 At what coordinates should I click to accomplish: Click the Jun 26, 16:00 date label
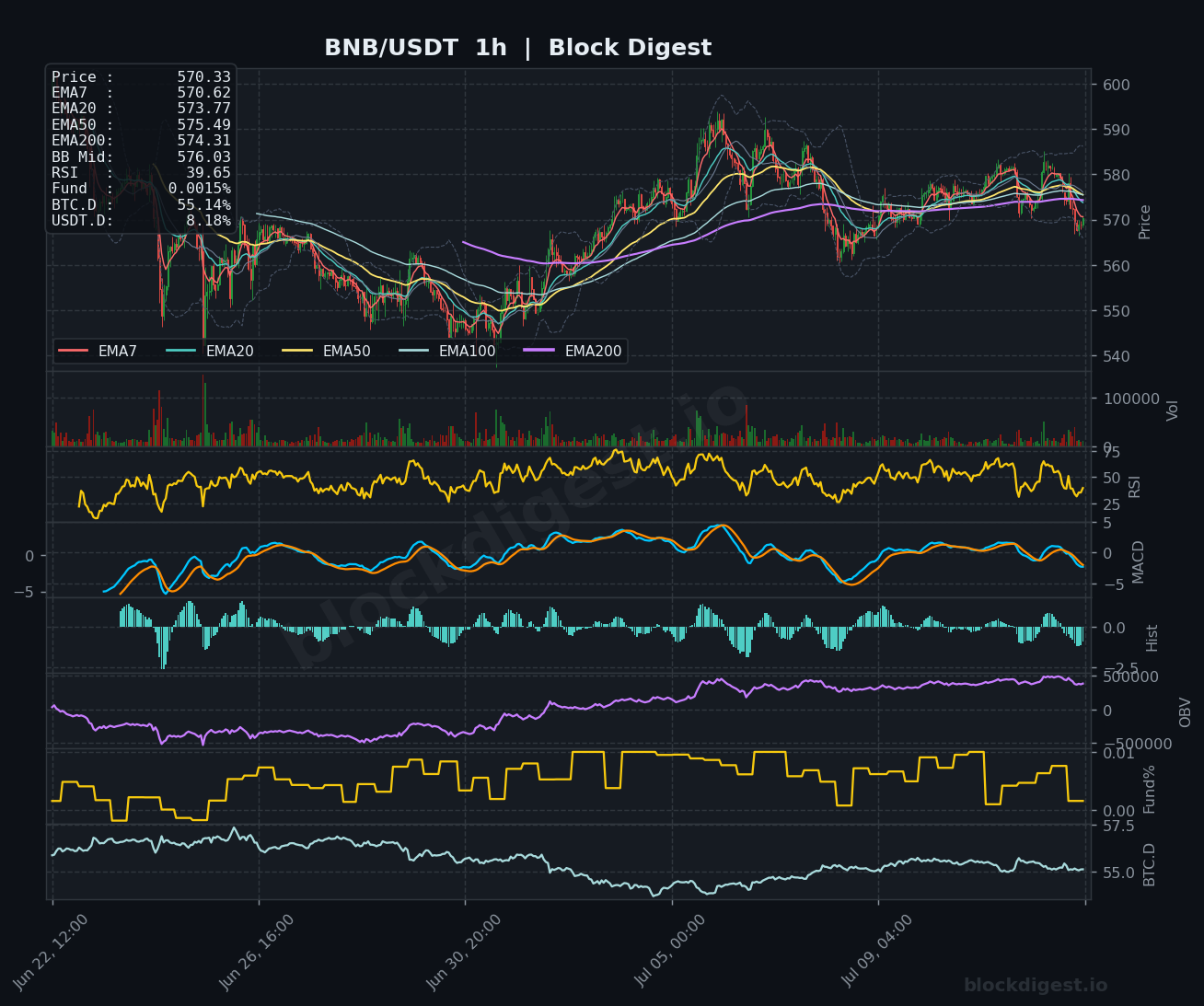point(258,952)
